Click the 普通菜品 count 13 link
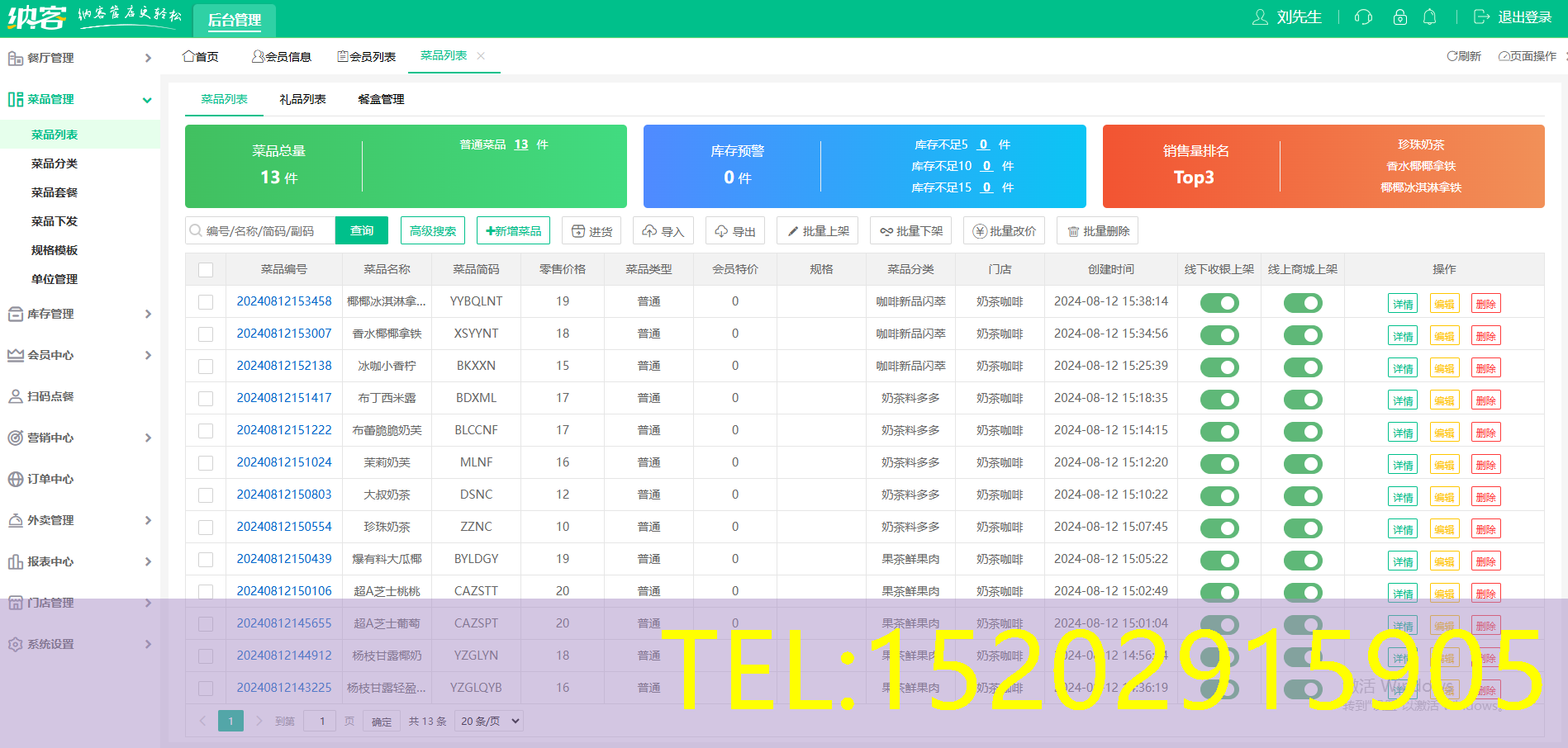The image size is (1568, 748). (521, 144)
